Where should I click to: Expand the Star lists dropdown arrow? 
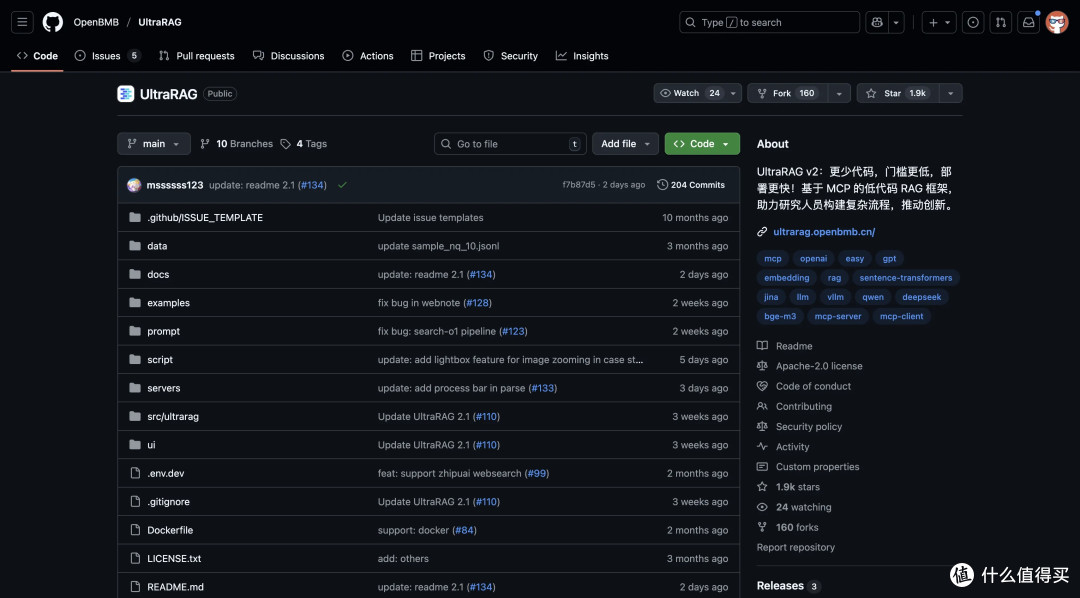click(951, 93)
